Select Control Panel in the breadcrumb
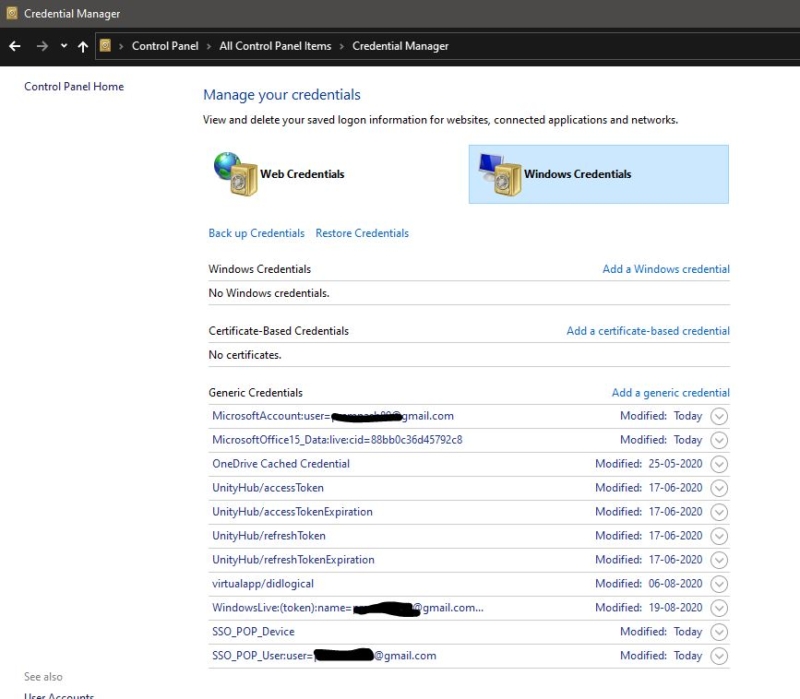Image resolution: width=800 pixels, height=699 pixels. tap(165, 46)
